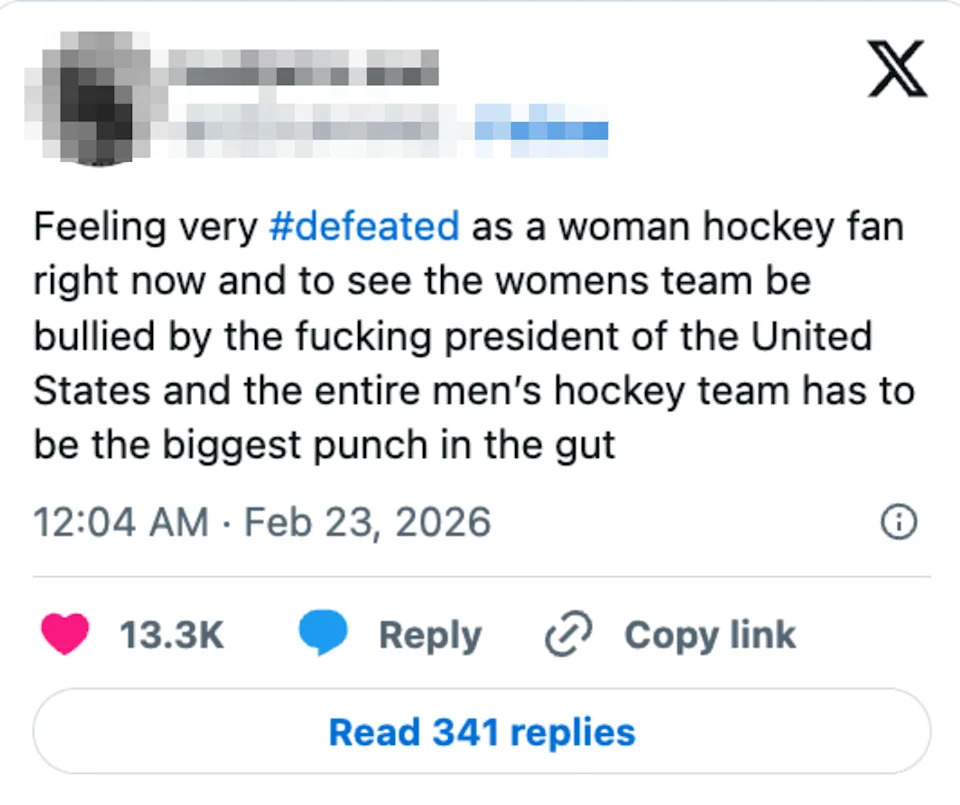Click the Reply button
960x805 pixels.
(x=430, y=634)
